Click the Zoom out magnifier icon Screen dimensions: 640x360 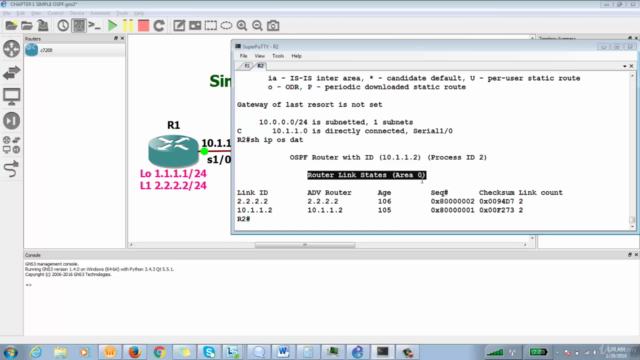click(257, 26)
